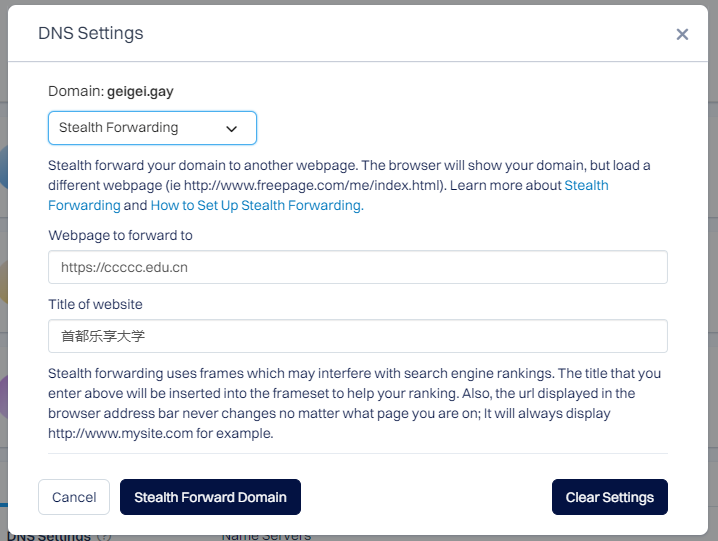Click the Domain: label text
The height and width of the screenshot is (541, 718).
[76, 91]
